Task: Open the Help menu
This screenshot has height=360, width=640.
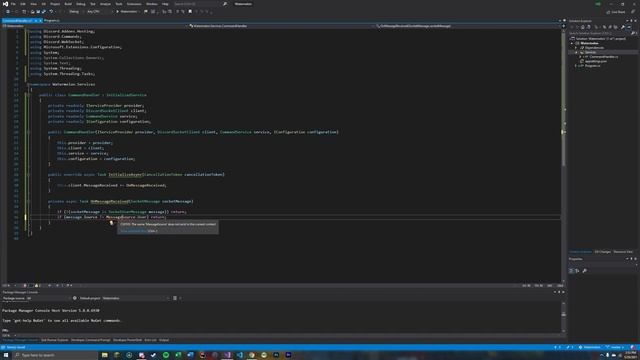Action: 165,4
